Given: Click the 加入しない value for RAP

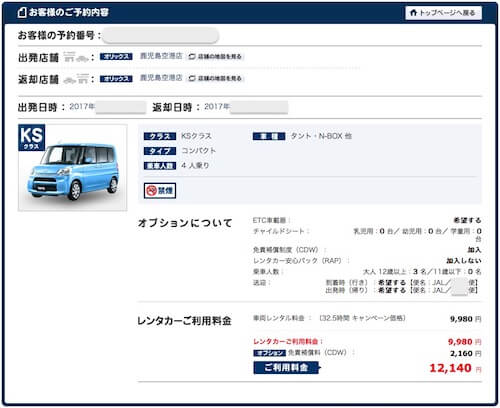Looking at the screenshot, I should pos(464,260).
